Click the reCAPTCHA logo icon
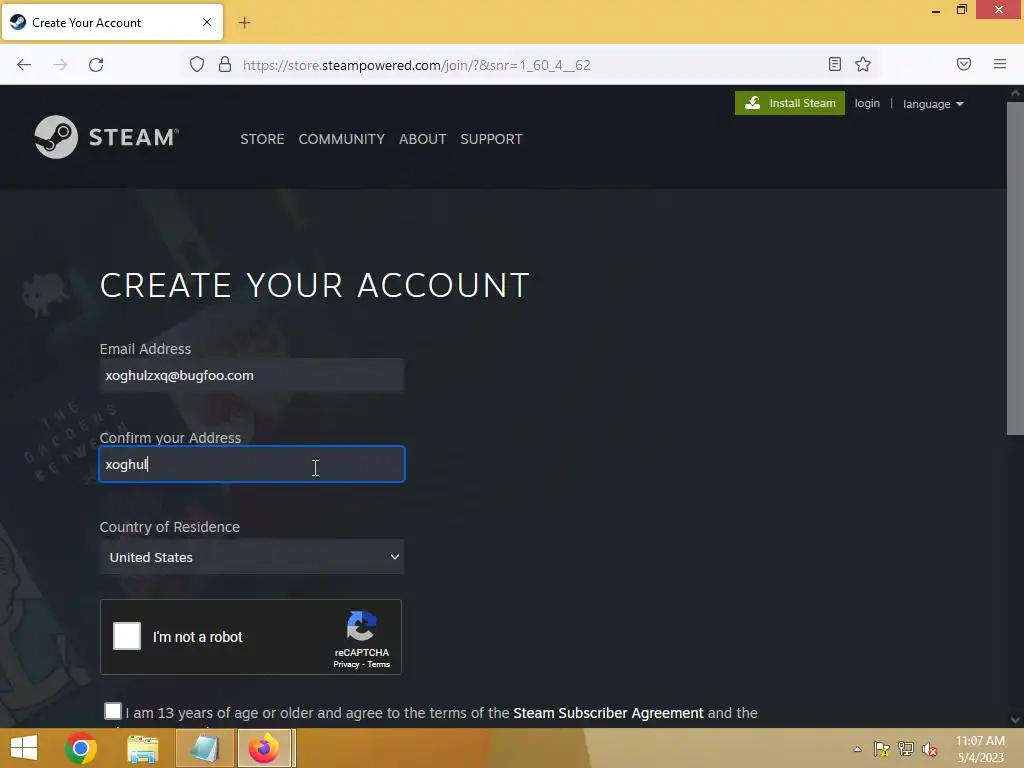 click(x=362, y=626)
